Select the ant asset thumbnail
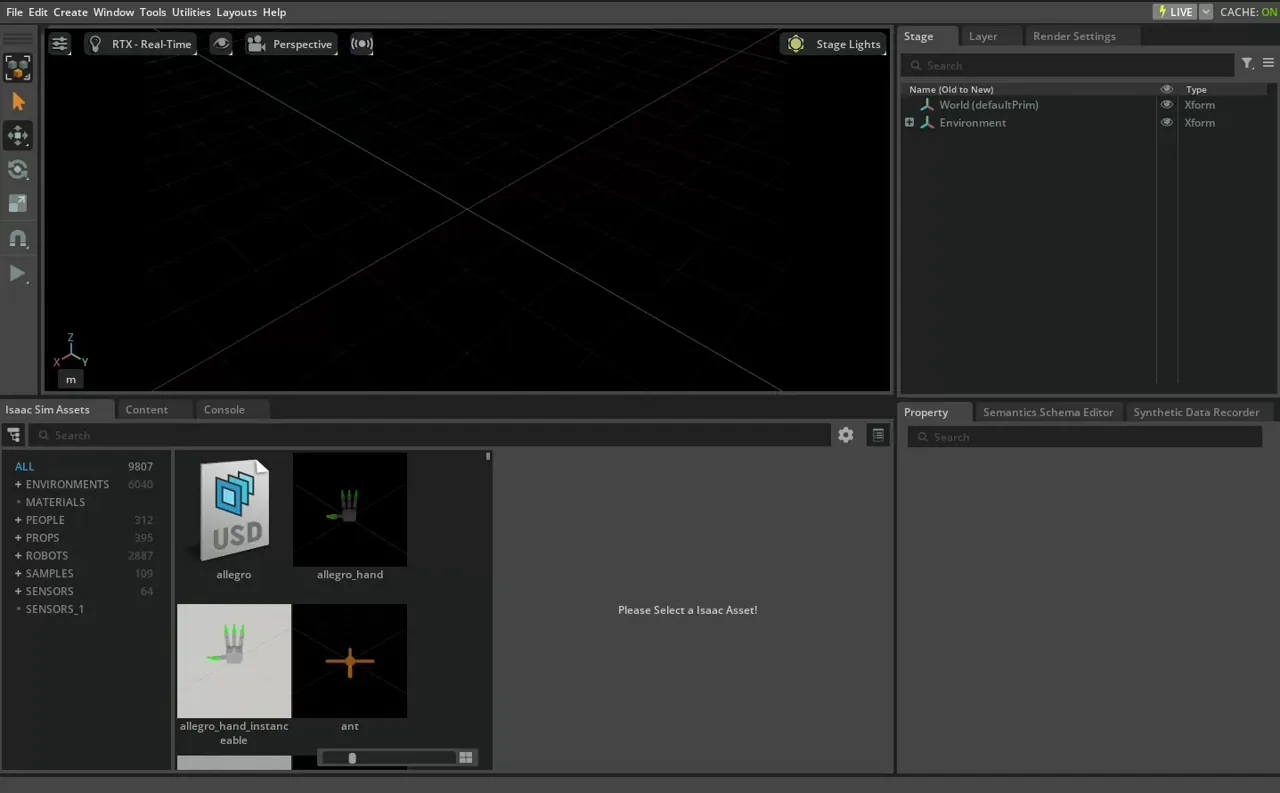The width and height of the screenshot is (1280, 793). click(x=350, y=662)
